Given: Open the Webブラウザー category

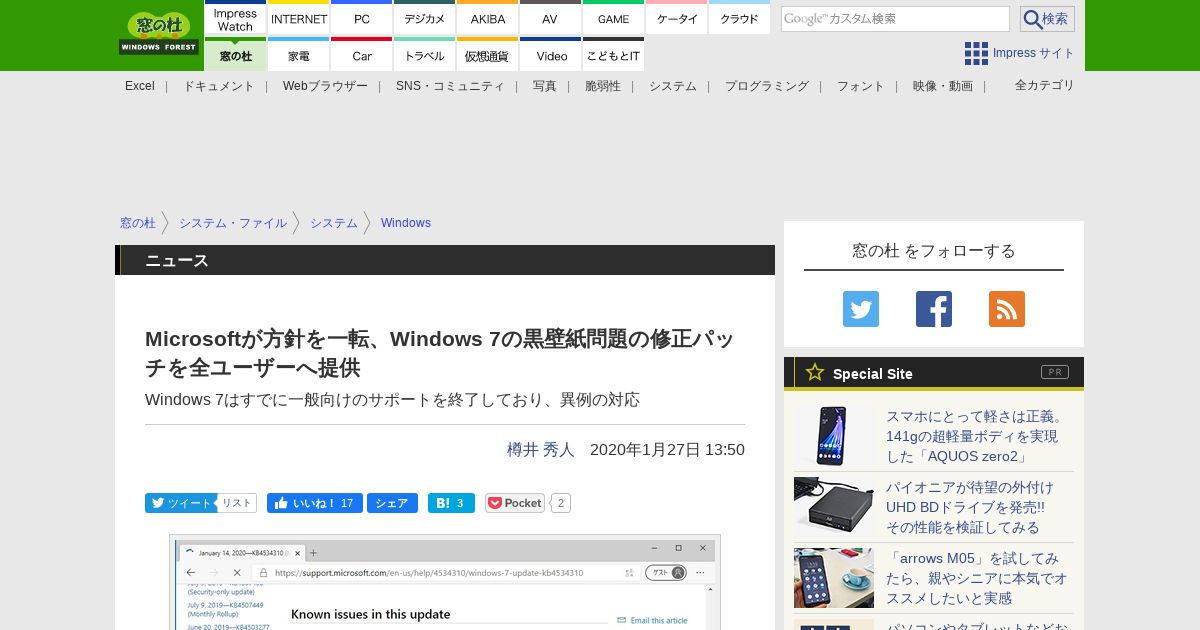Looking at the screenshot, I should click(325, 86).
